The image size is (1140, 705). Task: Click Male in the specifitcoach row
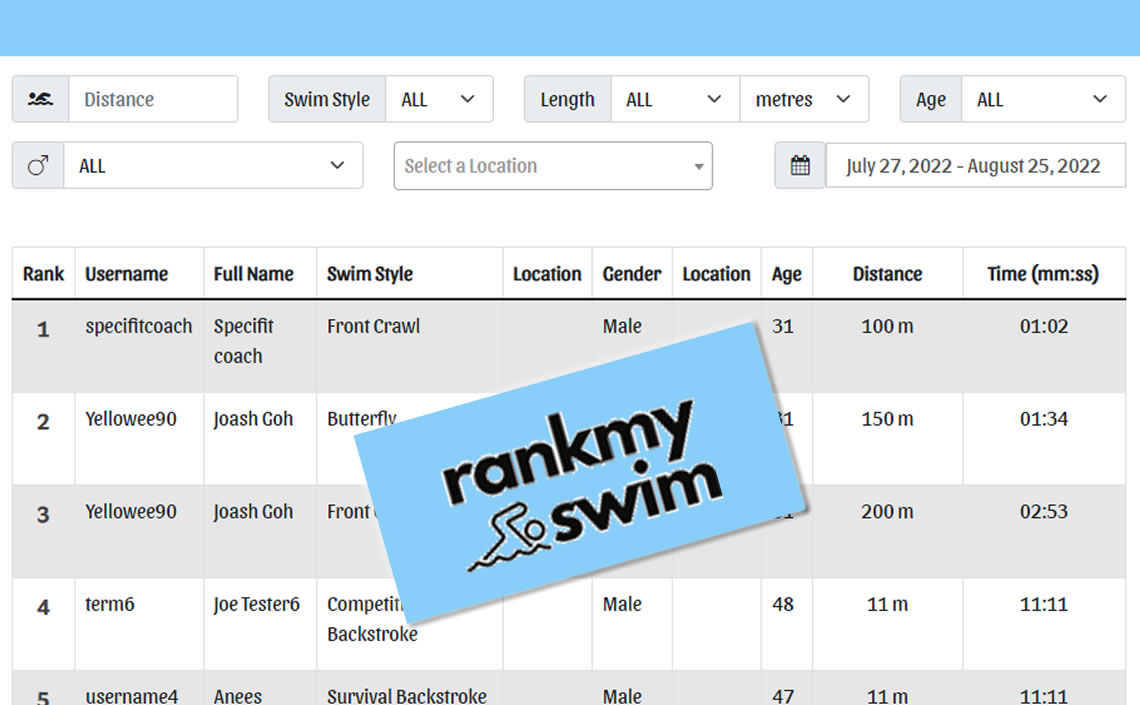tap(622, 326)
